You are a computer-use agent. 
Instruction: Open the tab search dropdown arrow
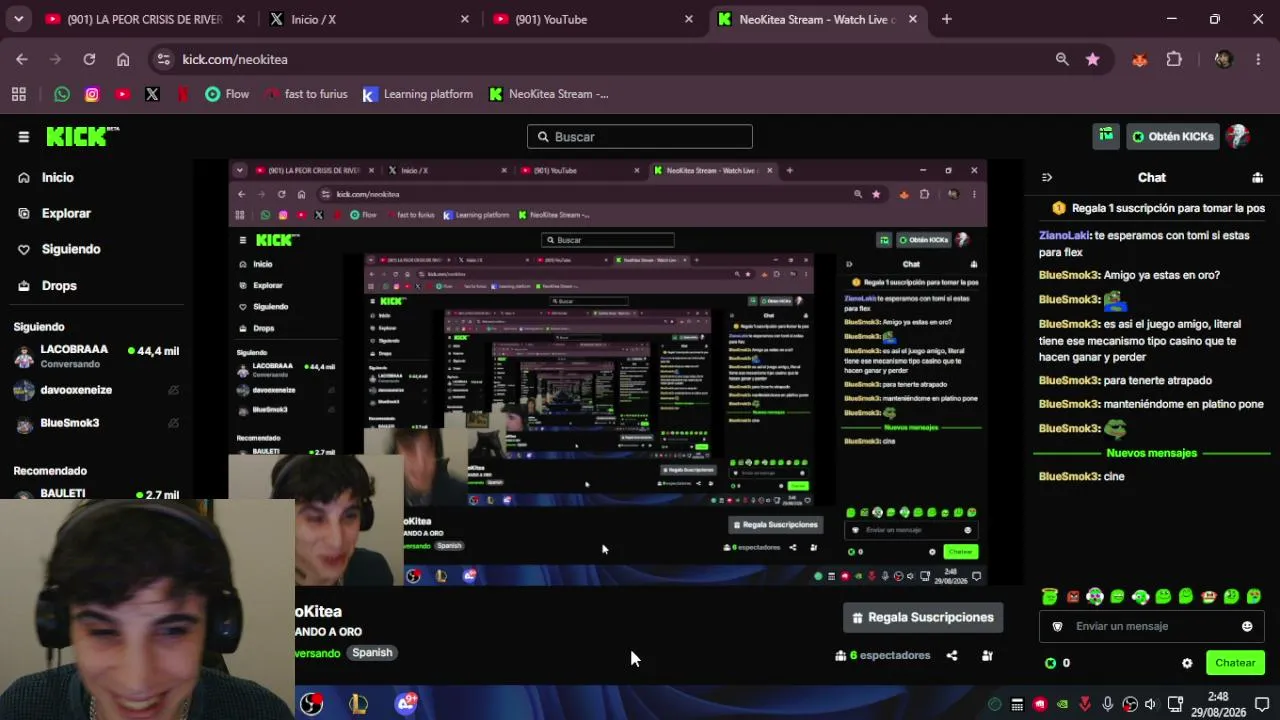(x=18, y=19)
